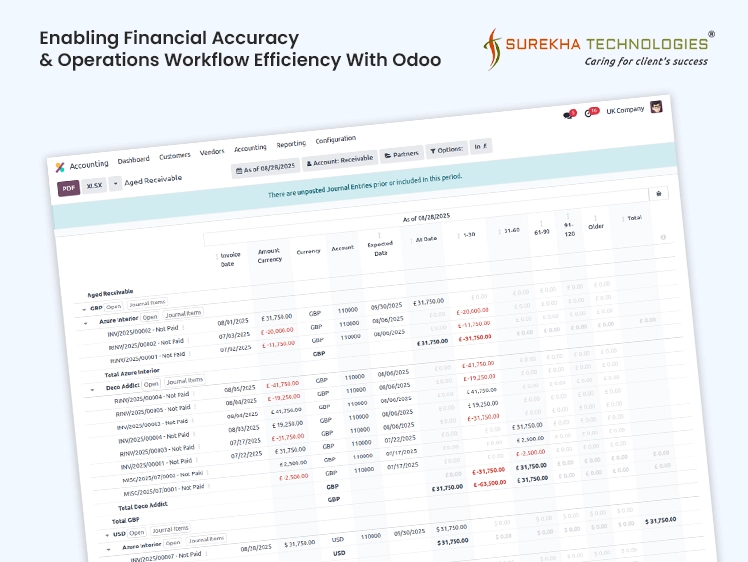Click the $ 31,750.00 Total cell
Image resolution: width=748 pixels, height=562 pixels.
(661, 520)
